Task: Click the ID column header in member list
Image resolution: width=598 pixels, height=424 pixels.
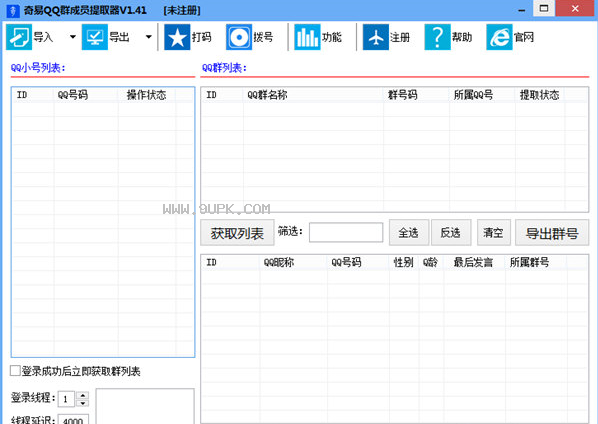Action: (231, 262)
